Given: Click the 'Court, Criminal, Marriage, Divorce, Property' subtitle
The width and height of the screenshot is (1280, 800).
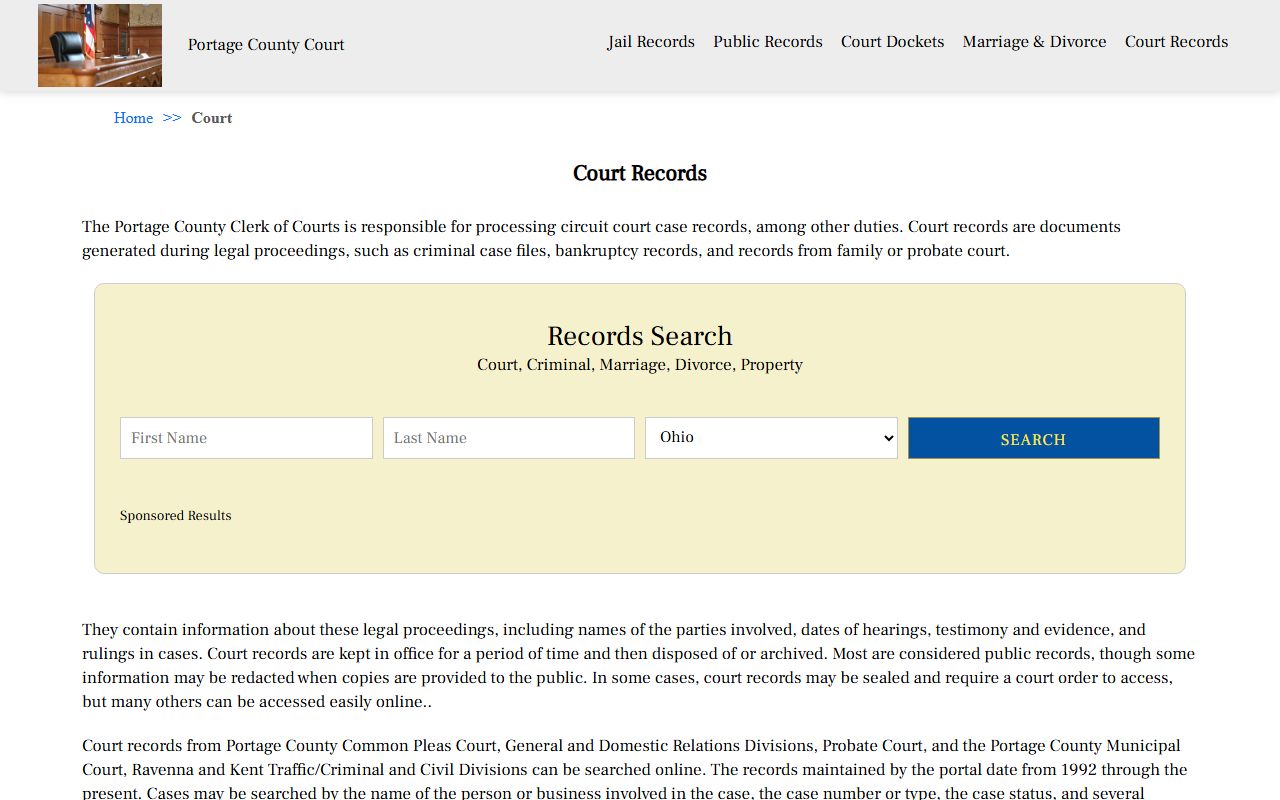Looking at the screenshot, I should [640, 365].
